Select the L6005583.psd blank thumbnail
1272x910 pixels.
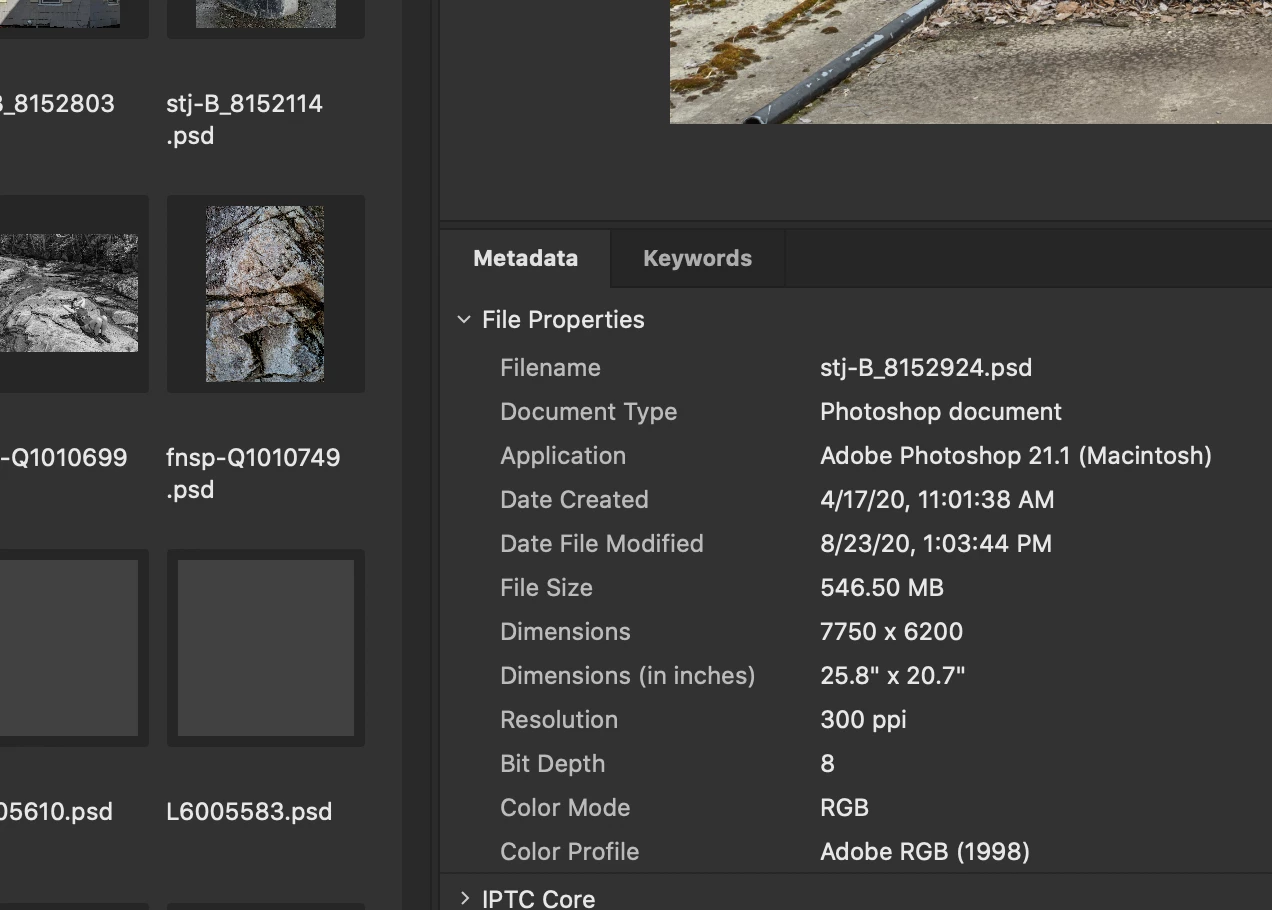coord(265,648)
